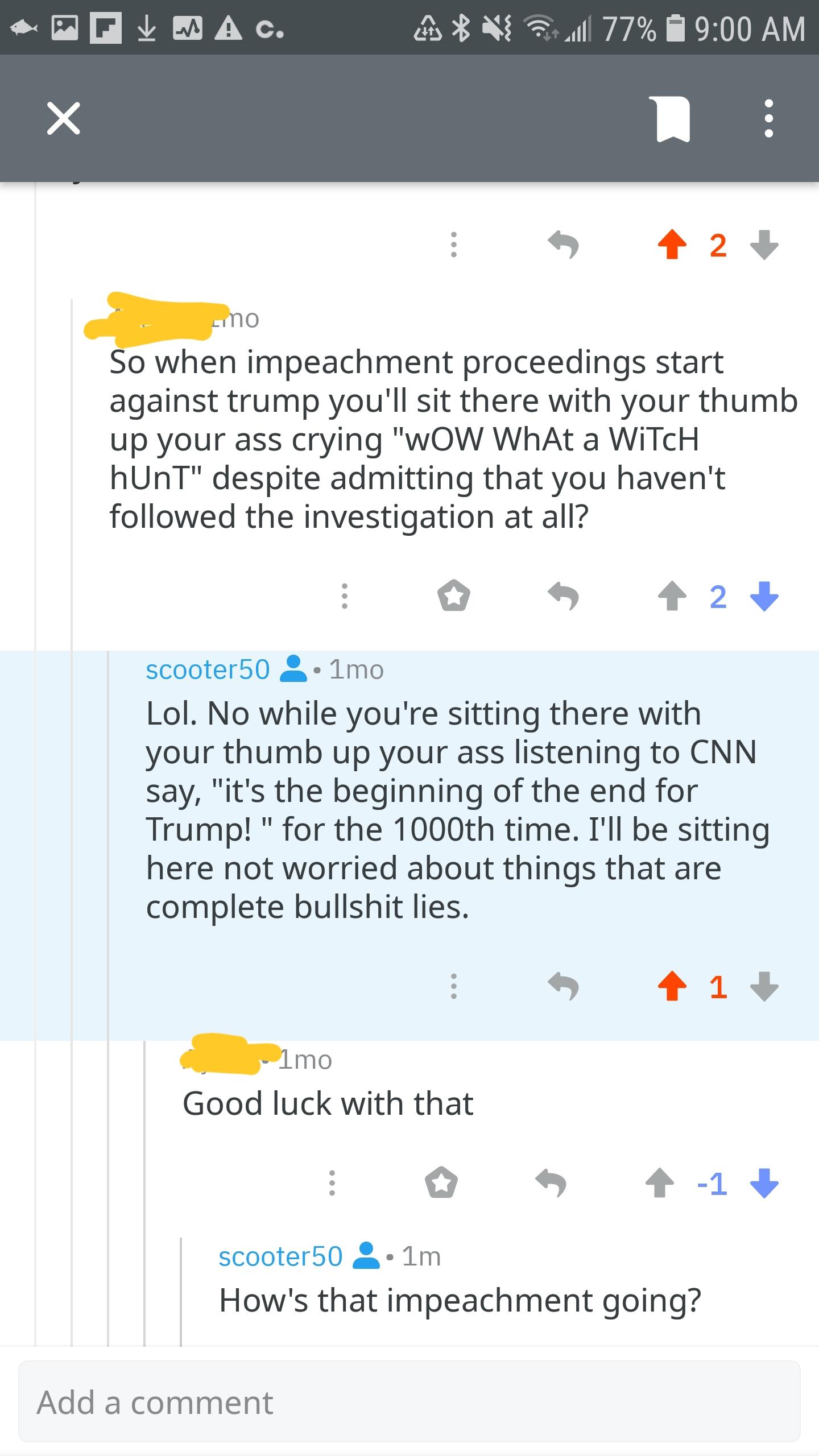Reply to the top comment with arrow icon

point(563,245)
